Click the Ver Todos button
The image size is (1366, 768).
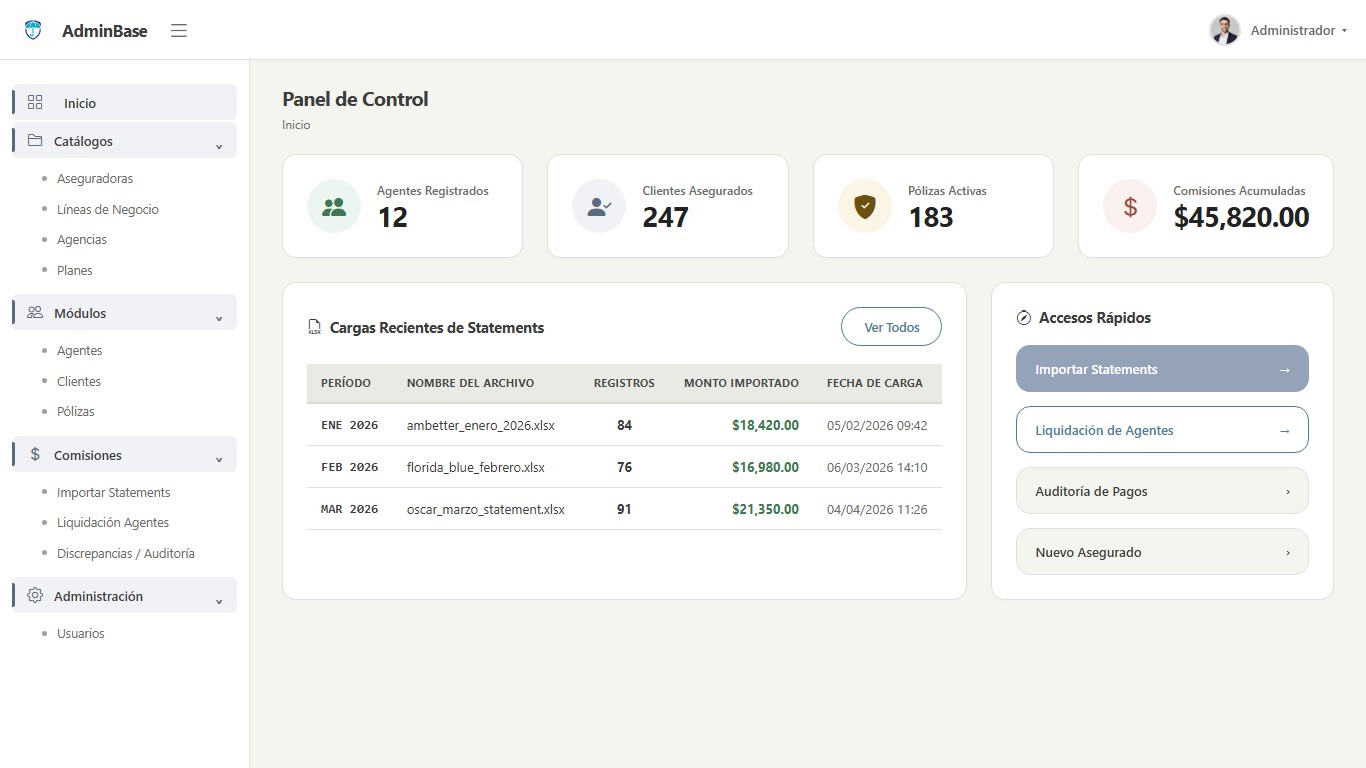(x=891, y=327)
